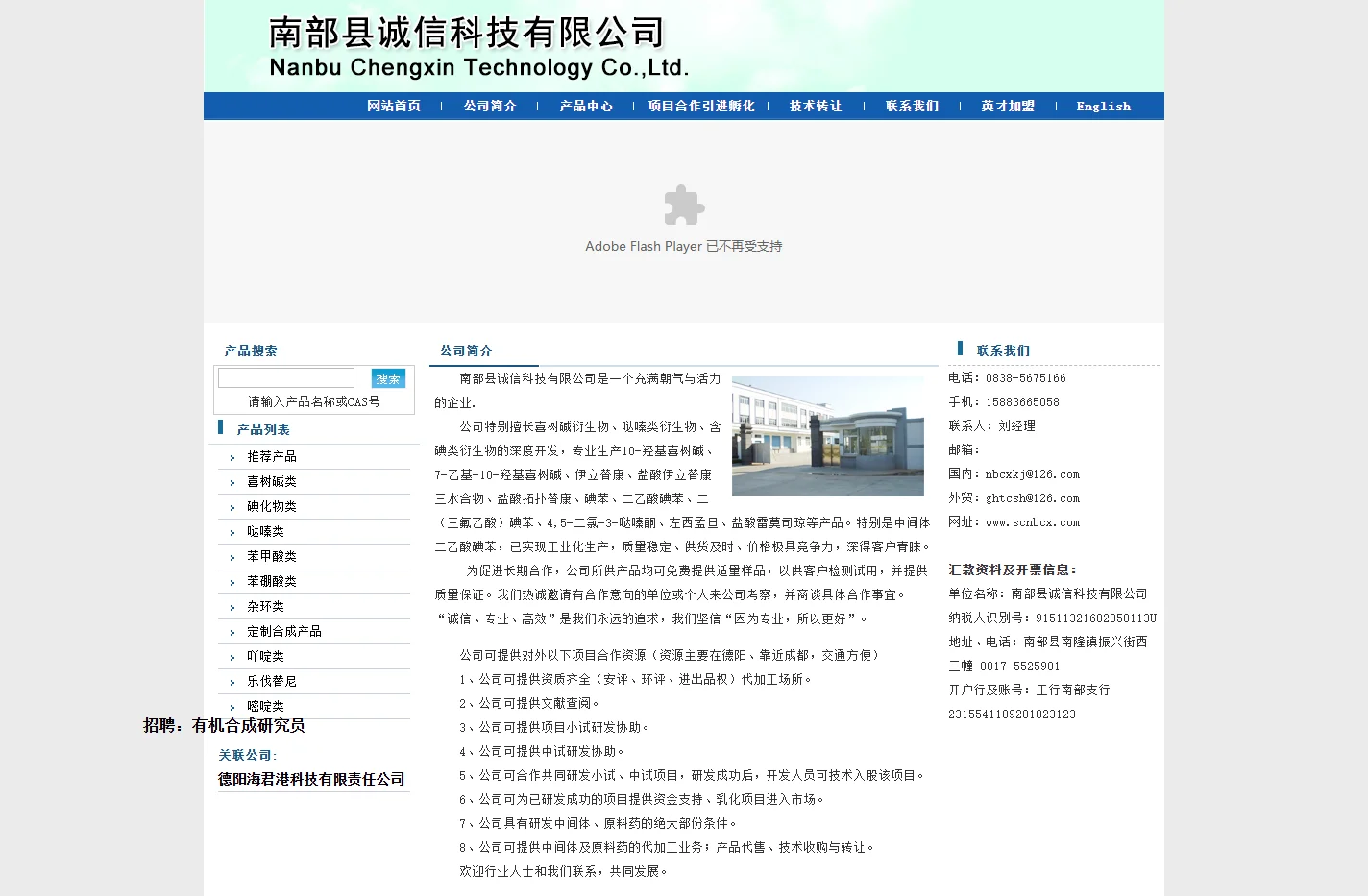Click phone number 0838-5675166
Viewport: 1368px width, 896px height.
[x=1026, y=378]
